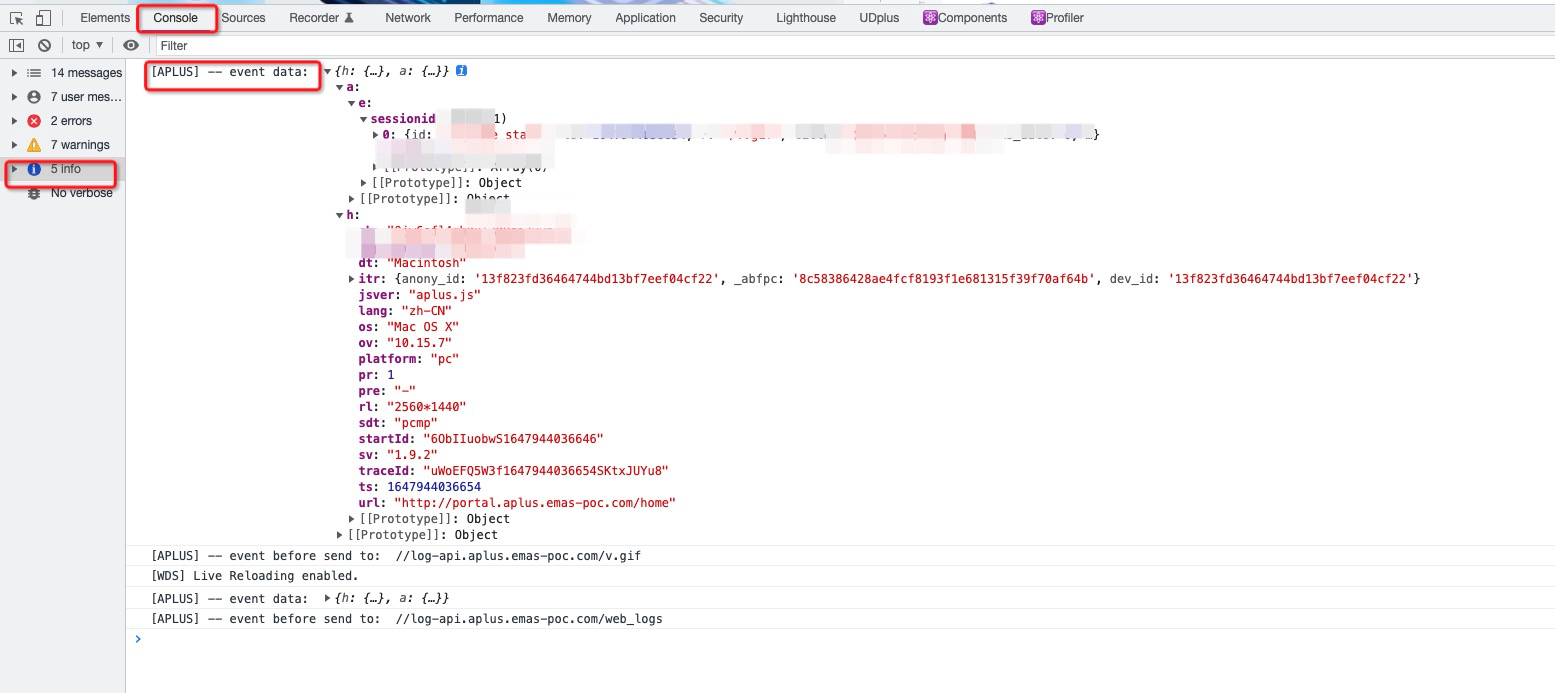Viewport: 1555px width, 693px height.
Task: Select the 5 info sidebar row
Action: [x=62, y=169]
